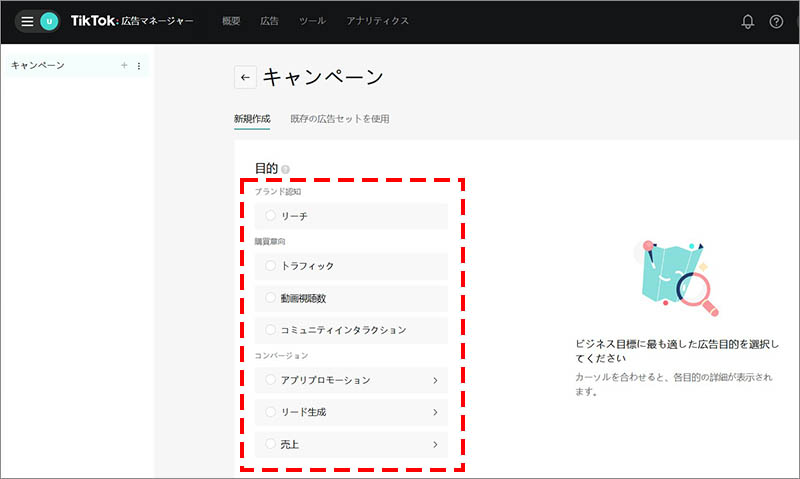
Task: Open the アナリティクス menu in top navigation
Action: click(377, 21)
